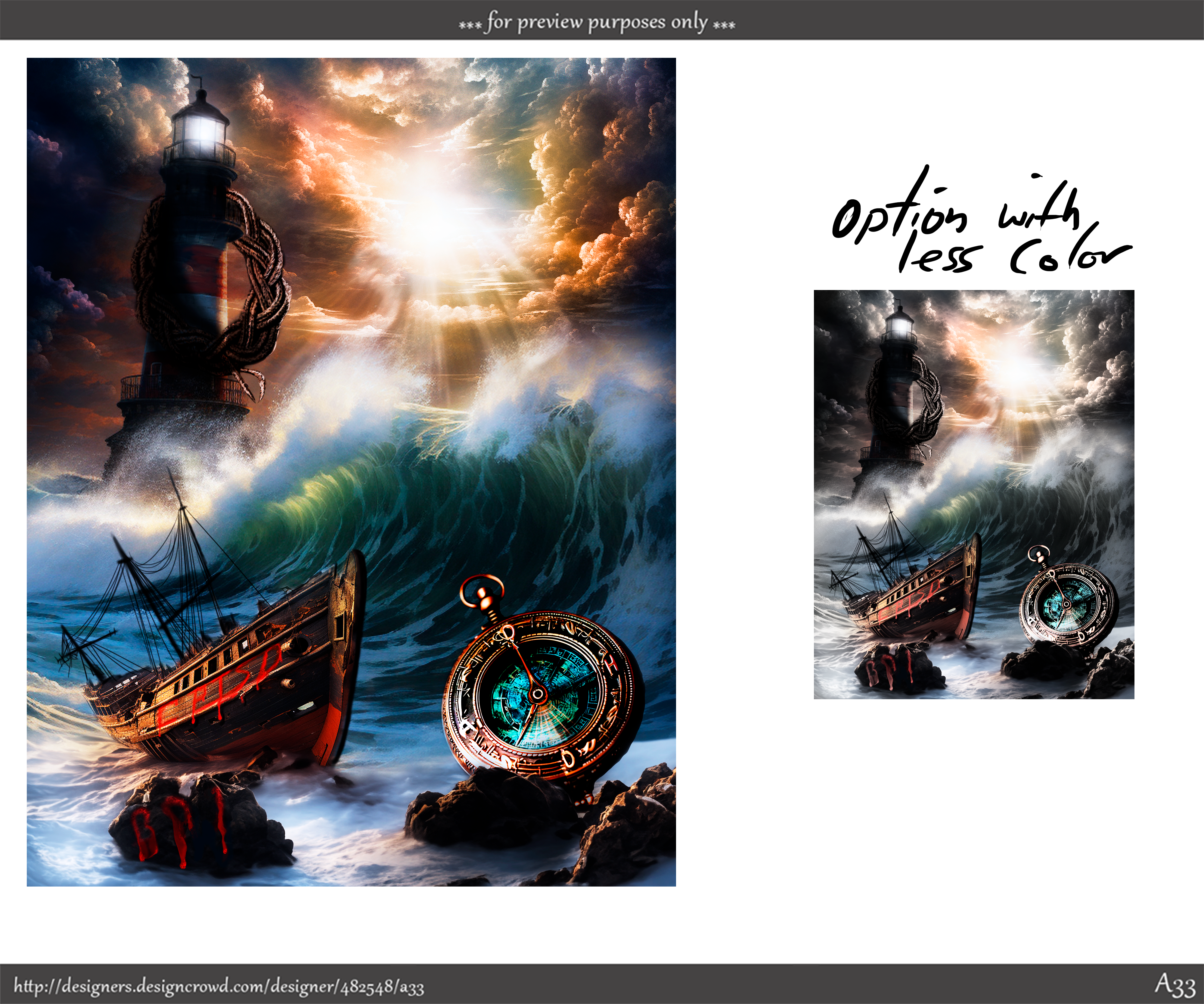
Task: Click the designcrowd designer URL in footer
Action: [x=219, y=986]
